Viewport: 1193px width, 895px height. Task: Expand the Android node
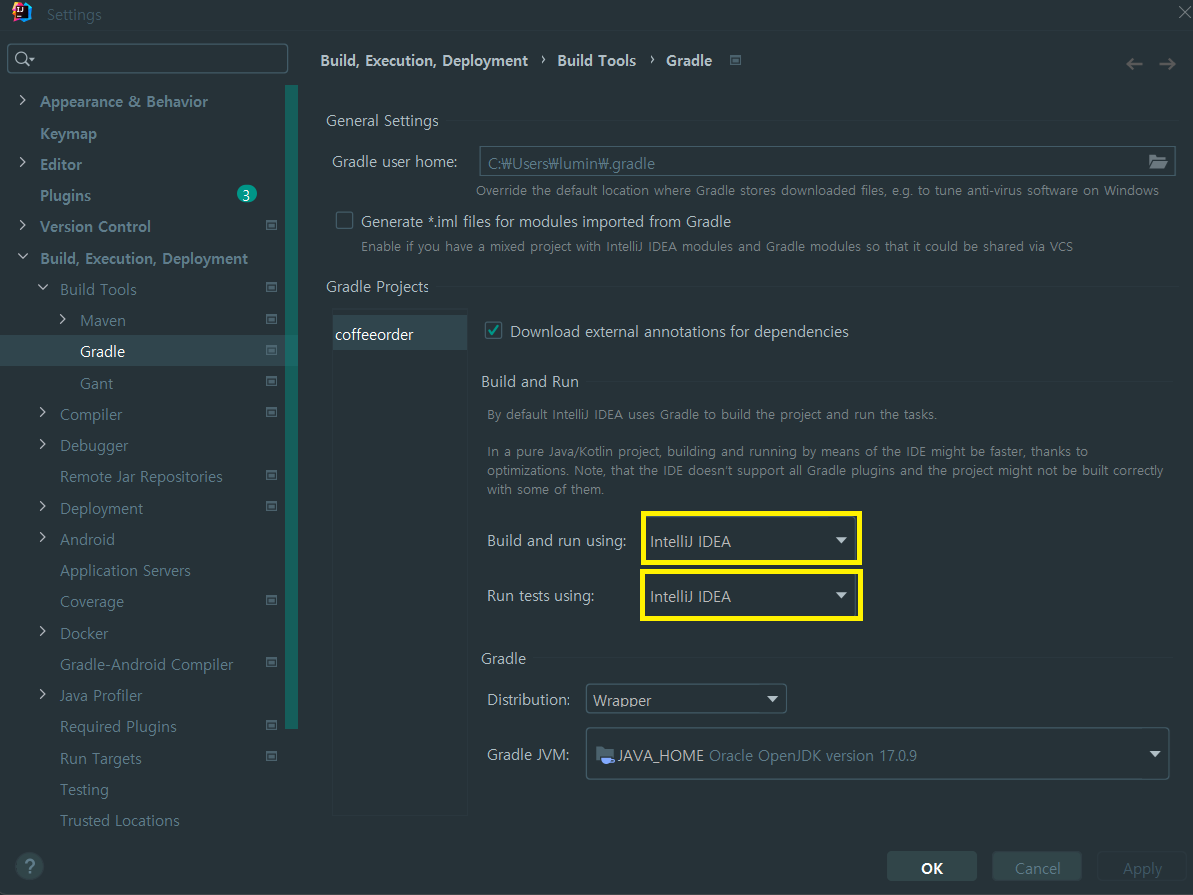coord(43,538)
